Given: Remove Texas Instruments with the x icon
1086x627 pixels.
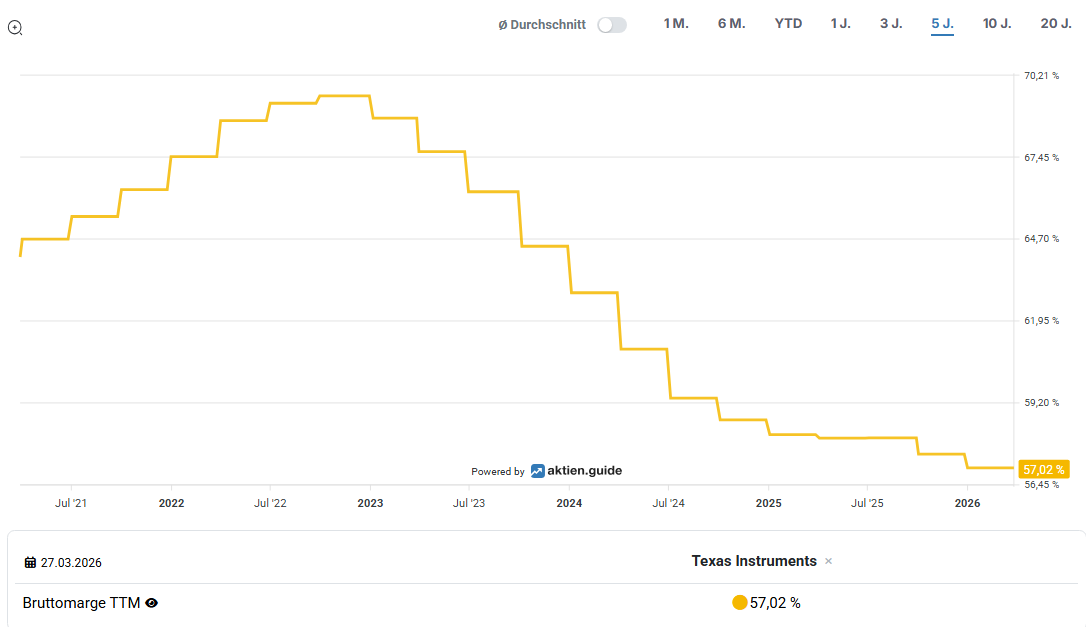Looking at the screenshot, I should tap(828, 562).
